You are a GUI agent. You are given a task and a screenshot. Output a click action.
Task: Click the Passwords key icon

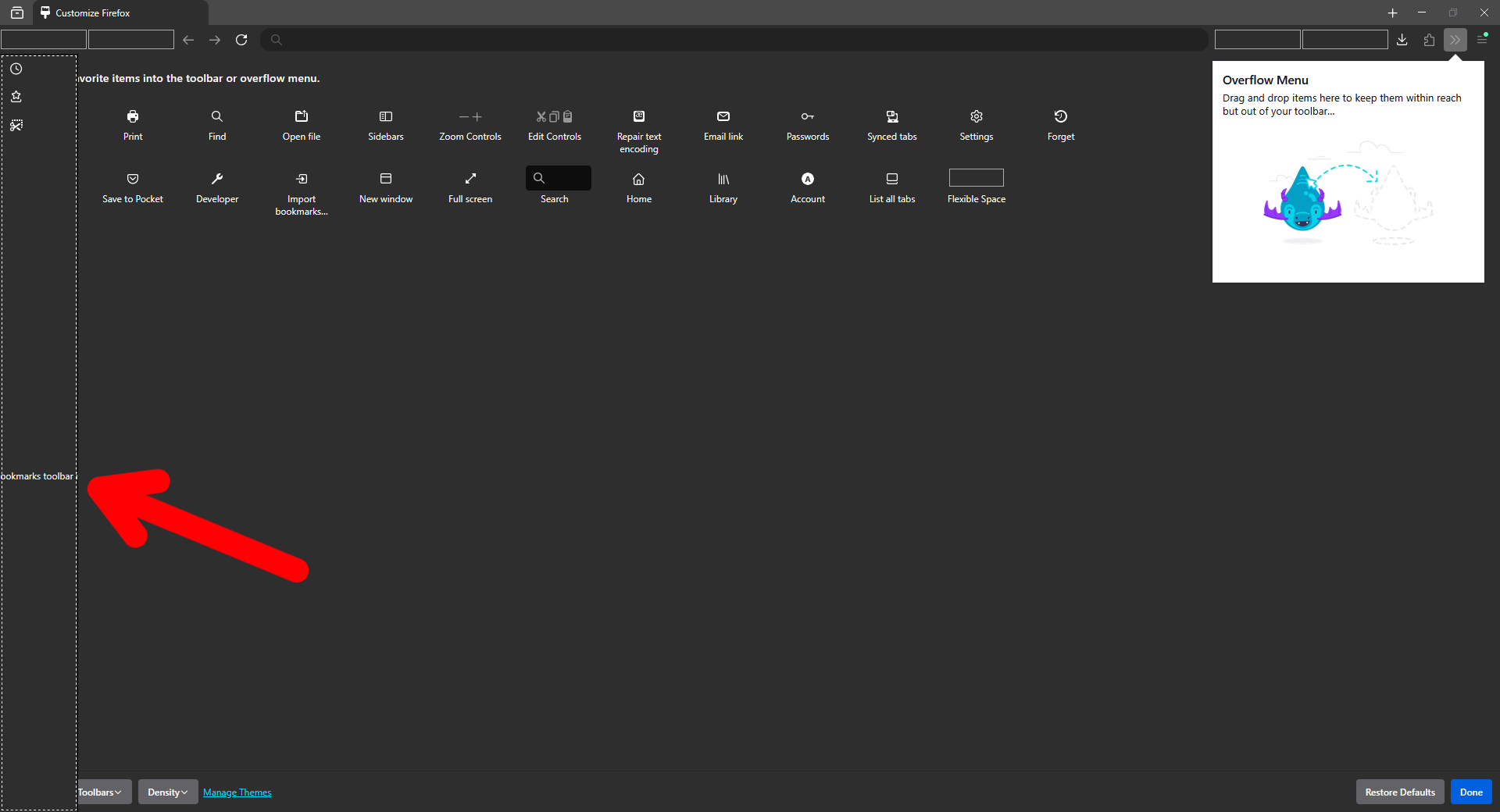coord(808,116)
